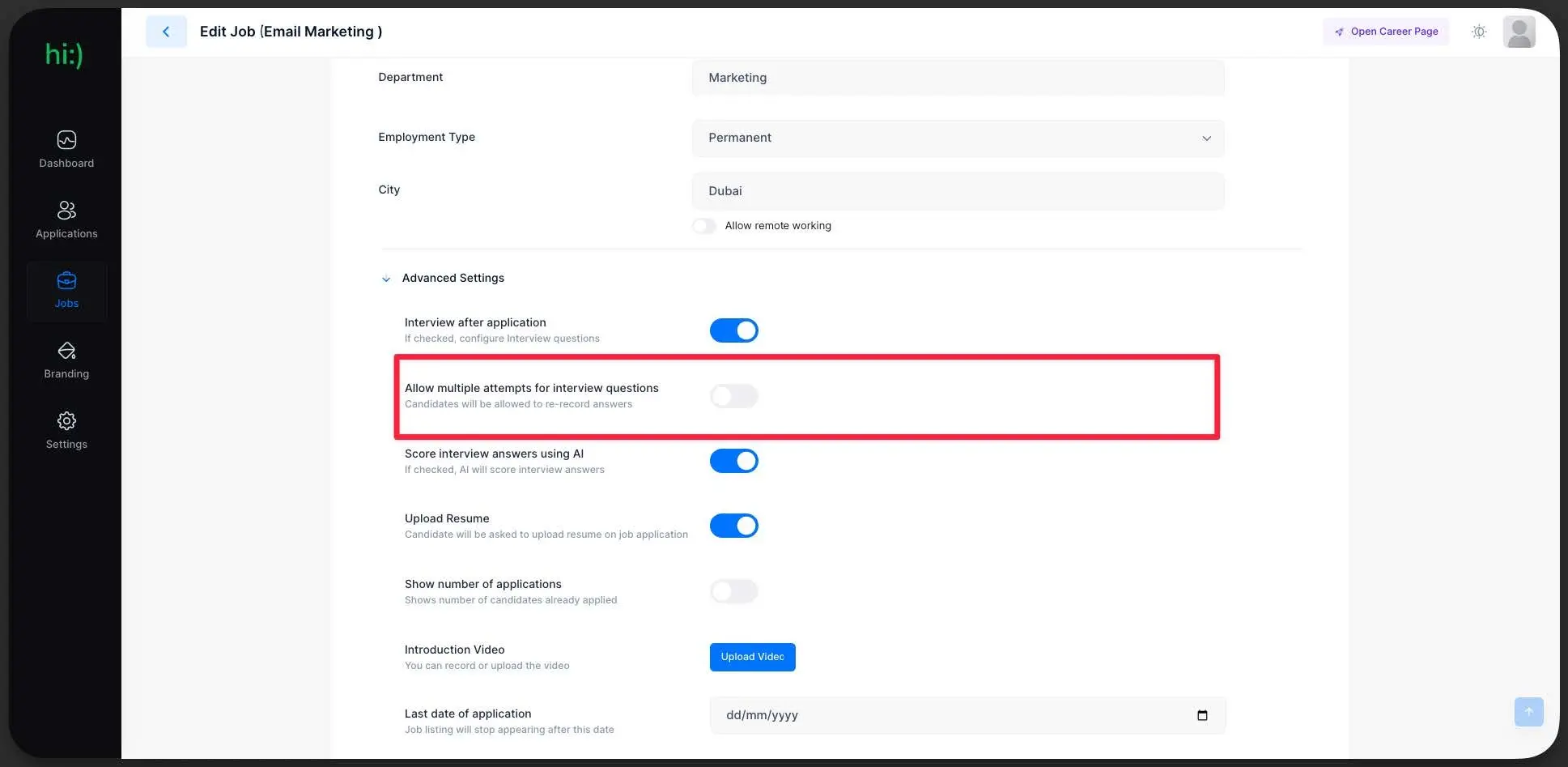Click the back arrow button
The image size is (1568, 767).
point(166,32)
